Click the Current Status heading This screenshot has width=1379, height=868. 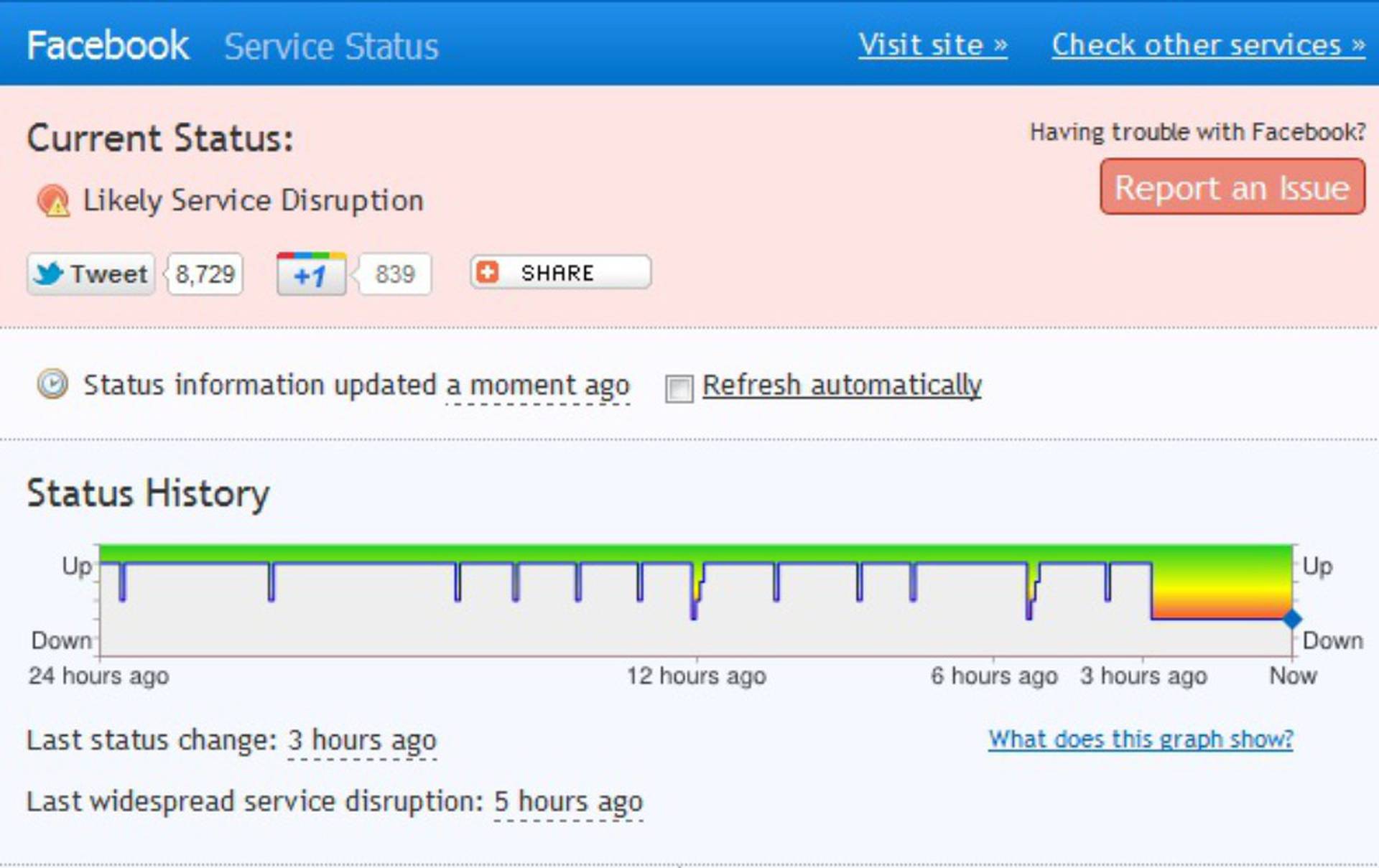(160, 138)
